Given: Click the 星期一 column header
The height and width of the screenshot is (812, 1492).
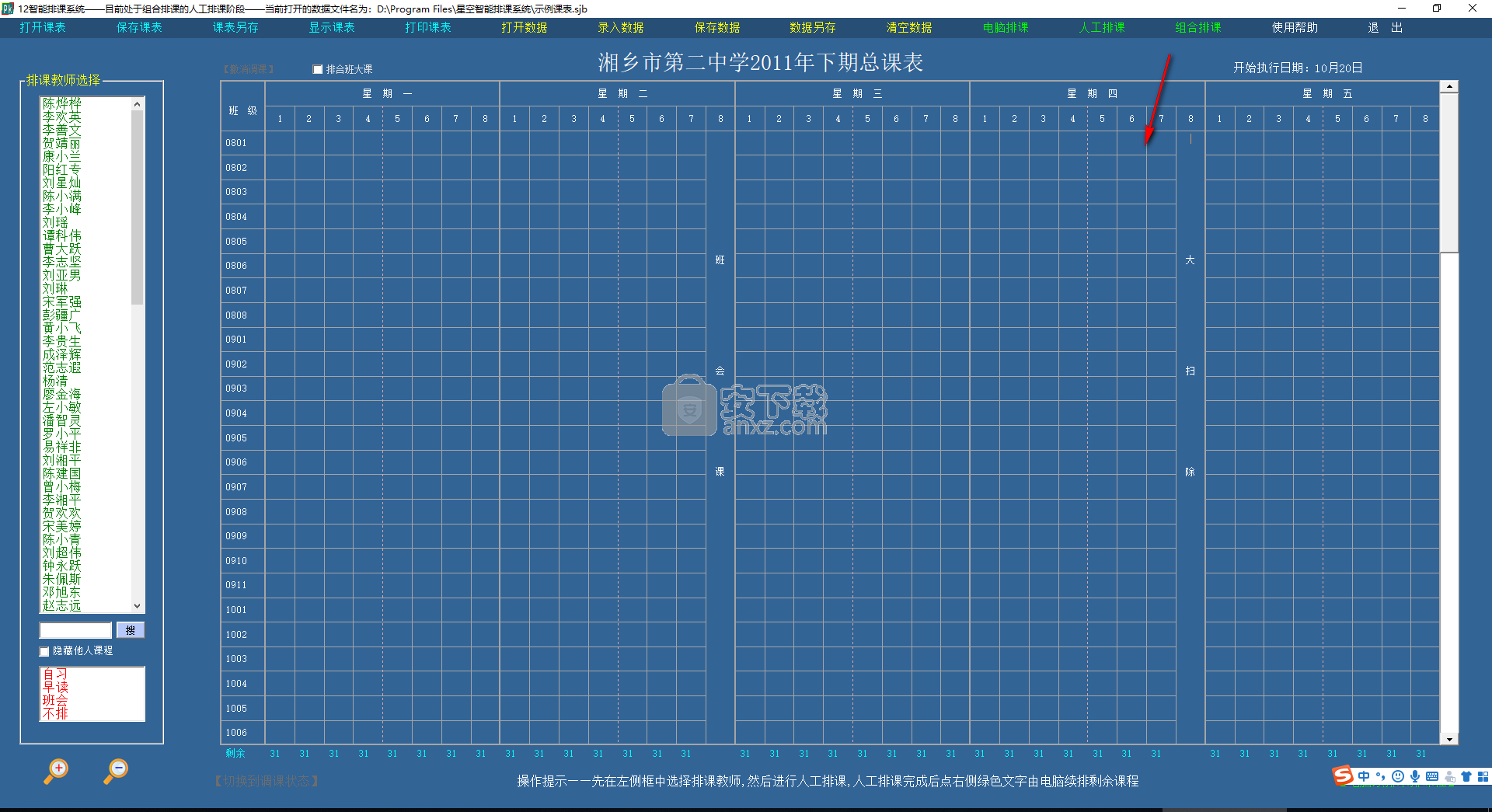Looking at the screenshot, I should click(x=387, y=93).
